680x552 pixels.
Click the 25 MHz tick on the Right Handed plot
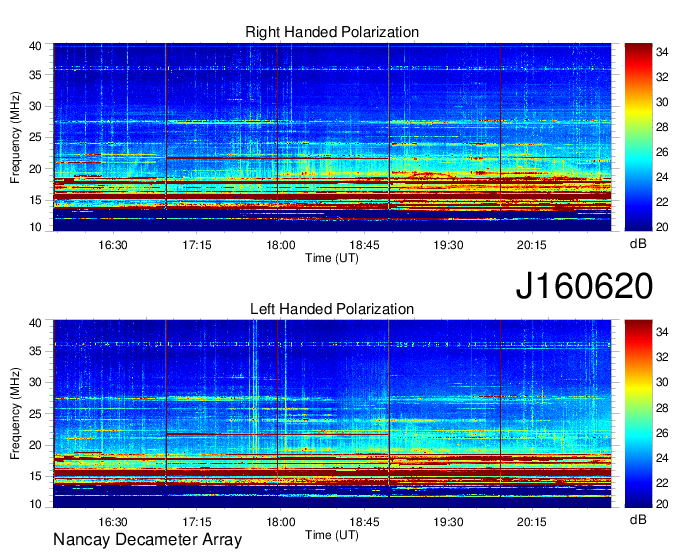(x=36, y=137)
